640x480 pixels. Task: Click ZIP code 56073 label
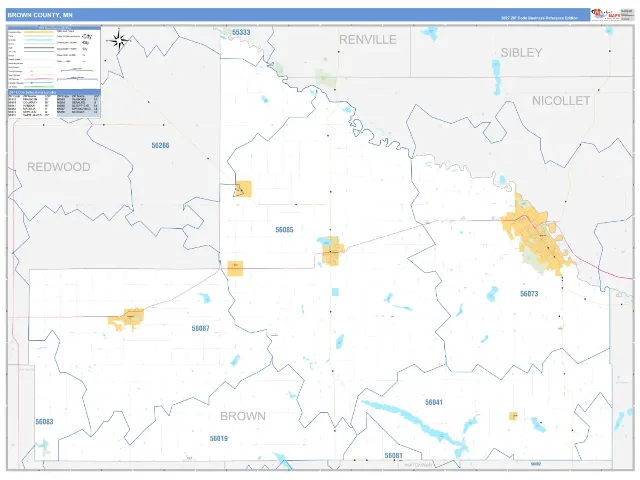[529, 293]
